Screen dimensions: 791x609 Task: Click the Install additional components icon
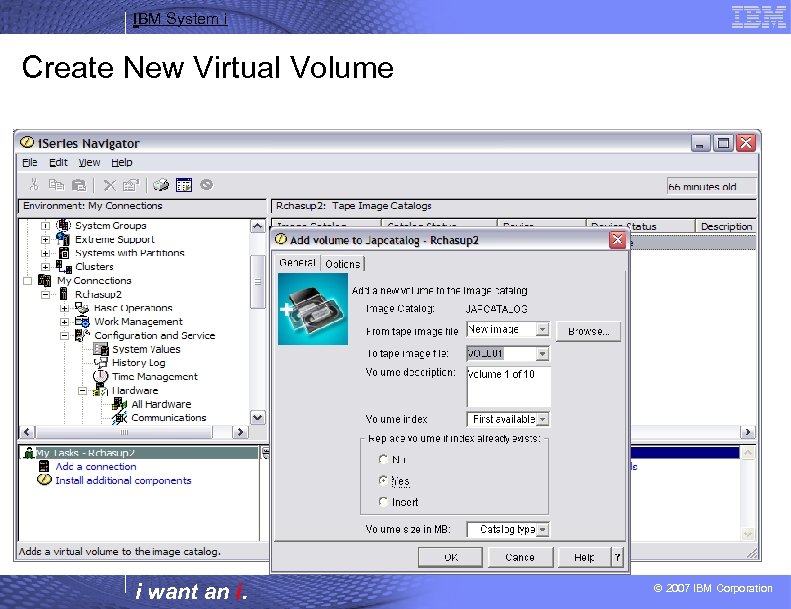[44, 480]
